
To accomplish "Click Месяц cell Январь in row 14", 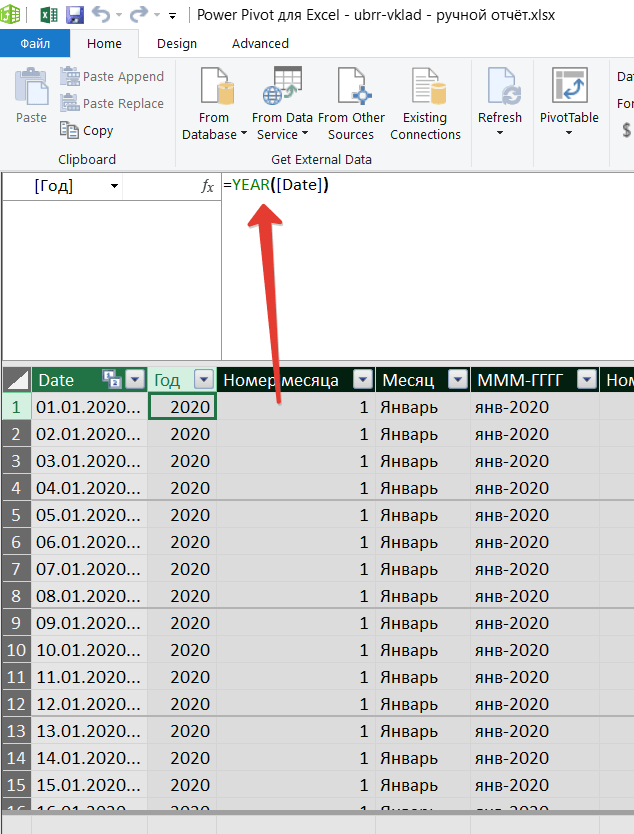I will pos(423,758).
